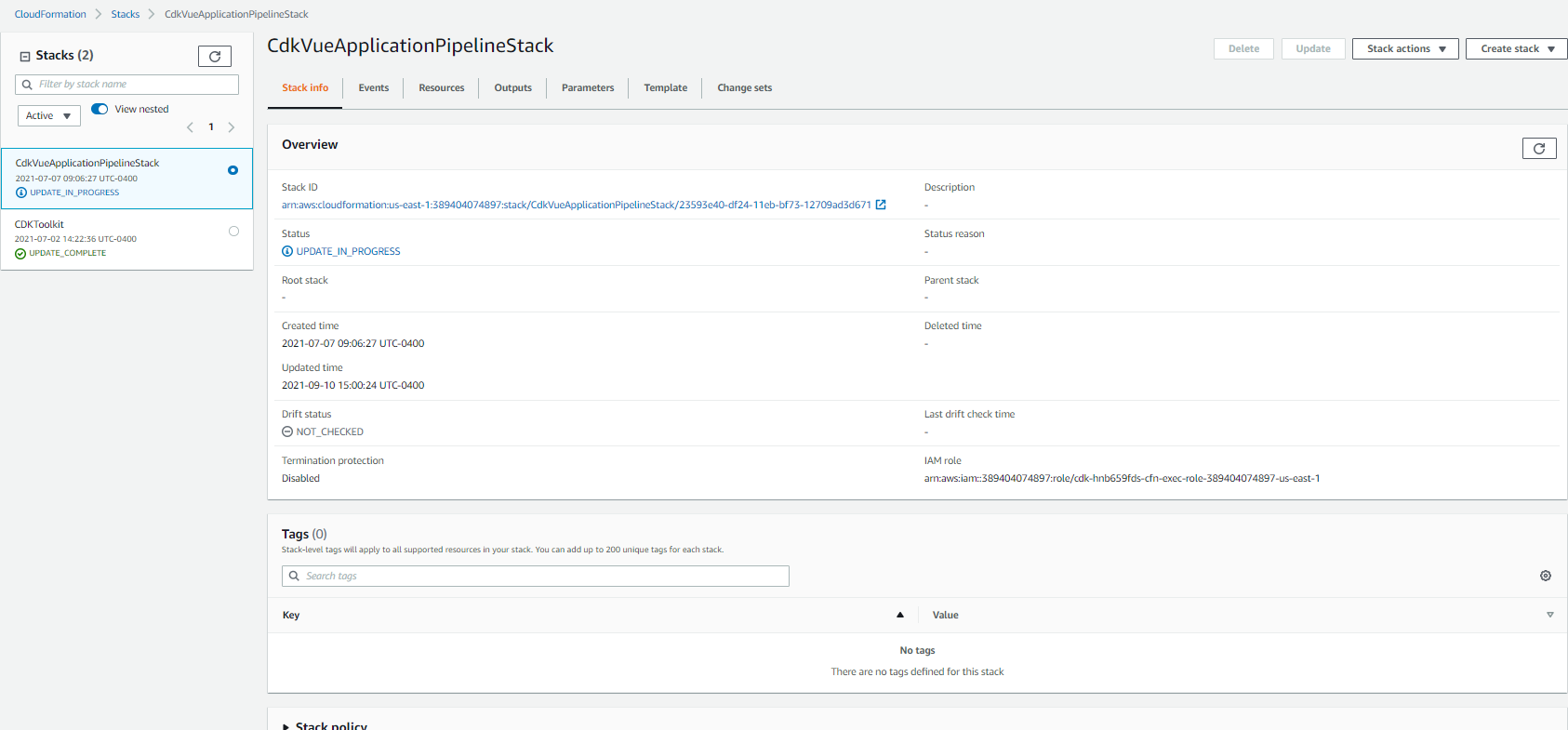Focus the Filter by stack name field

[127, 85]
